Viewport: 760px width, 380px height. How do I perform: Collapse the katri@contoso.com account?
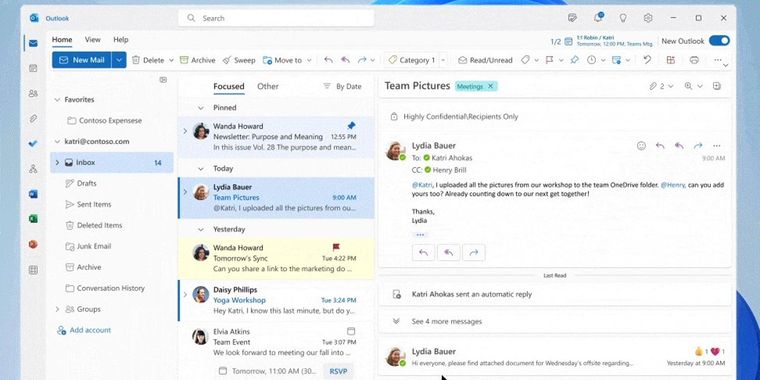(57, 142)
